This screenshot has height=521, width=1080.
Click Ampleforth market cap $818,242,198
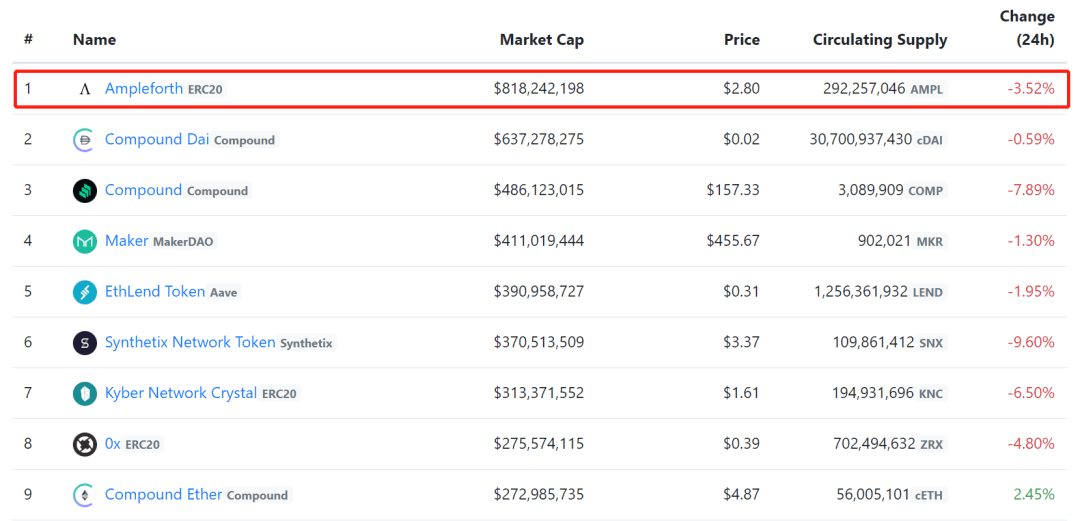click(539, 88)
